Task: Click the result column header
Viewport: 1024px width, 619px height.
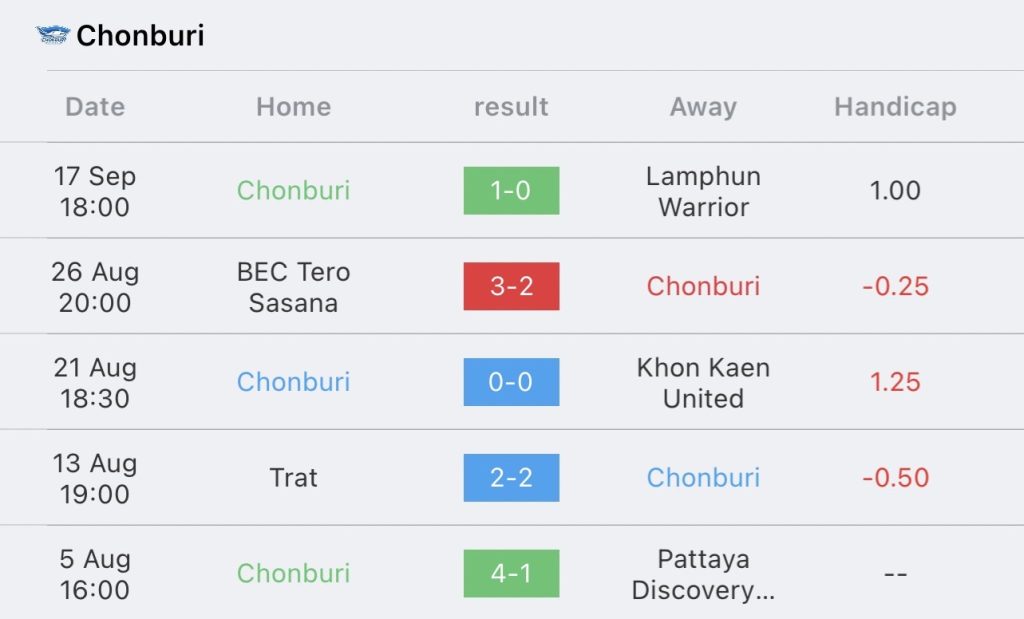Action: tap(511, 106)
